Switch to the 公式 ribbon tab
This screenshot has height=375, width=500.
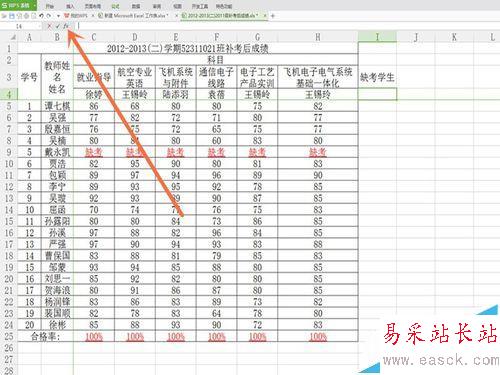(x=115, y=6)
